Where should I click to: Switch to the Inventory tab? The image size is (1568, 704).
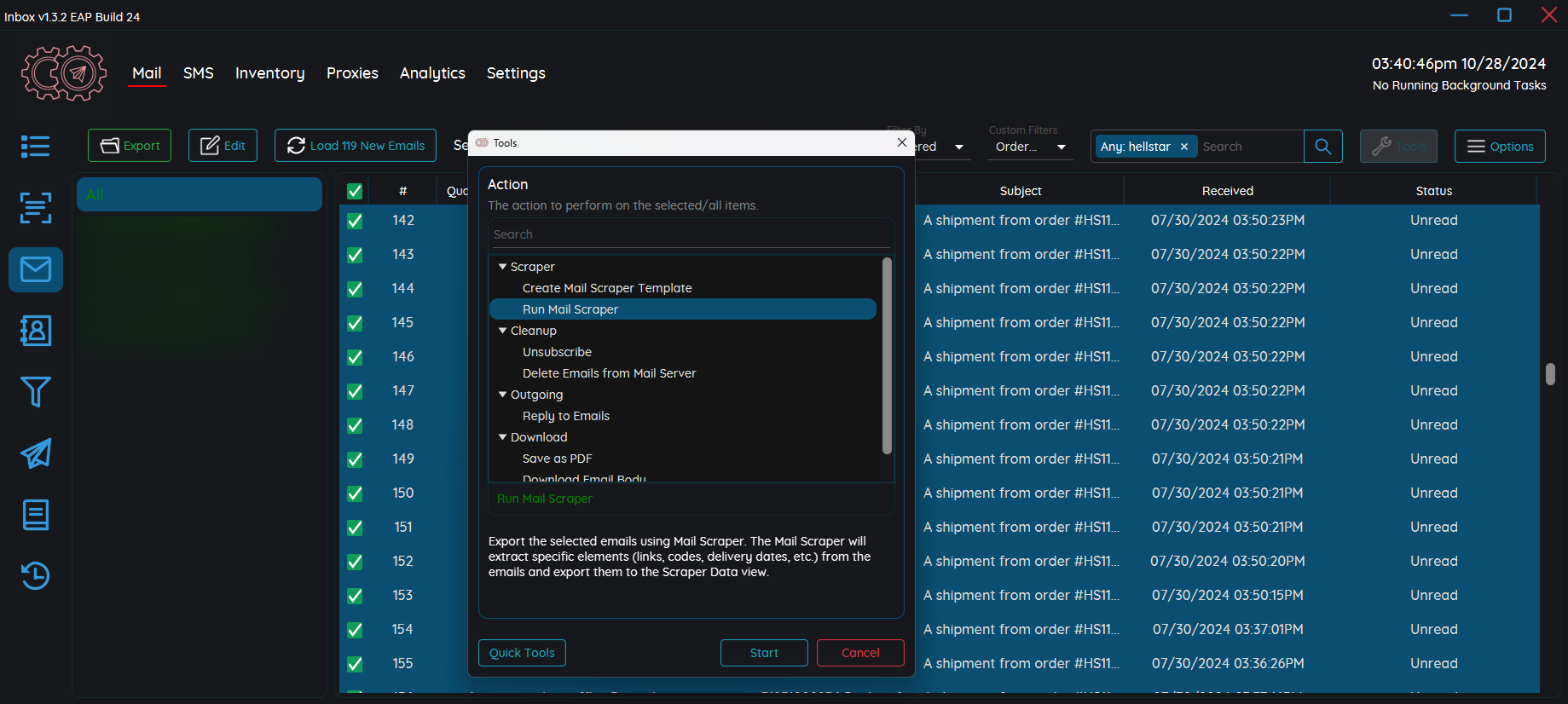(269, 73)
